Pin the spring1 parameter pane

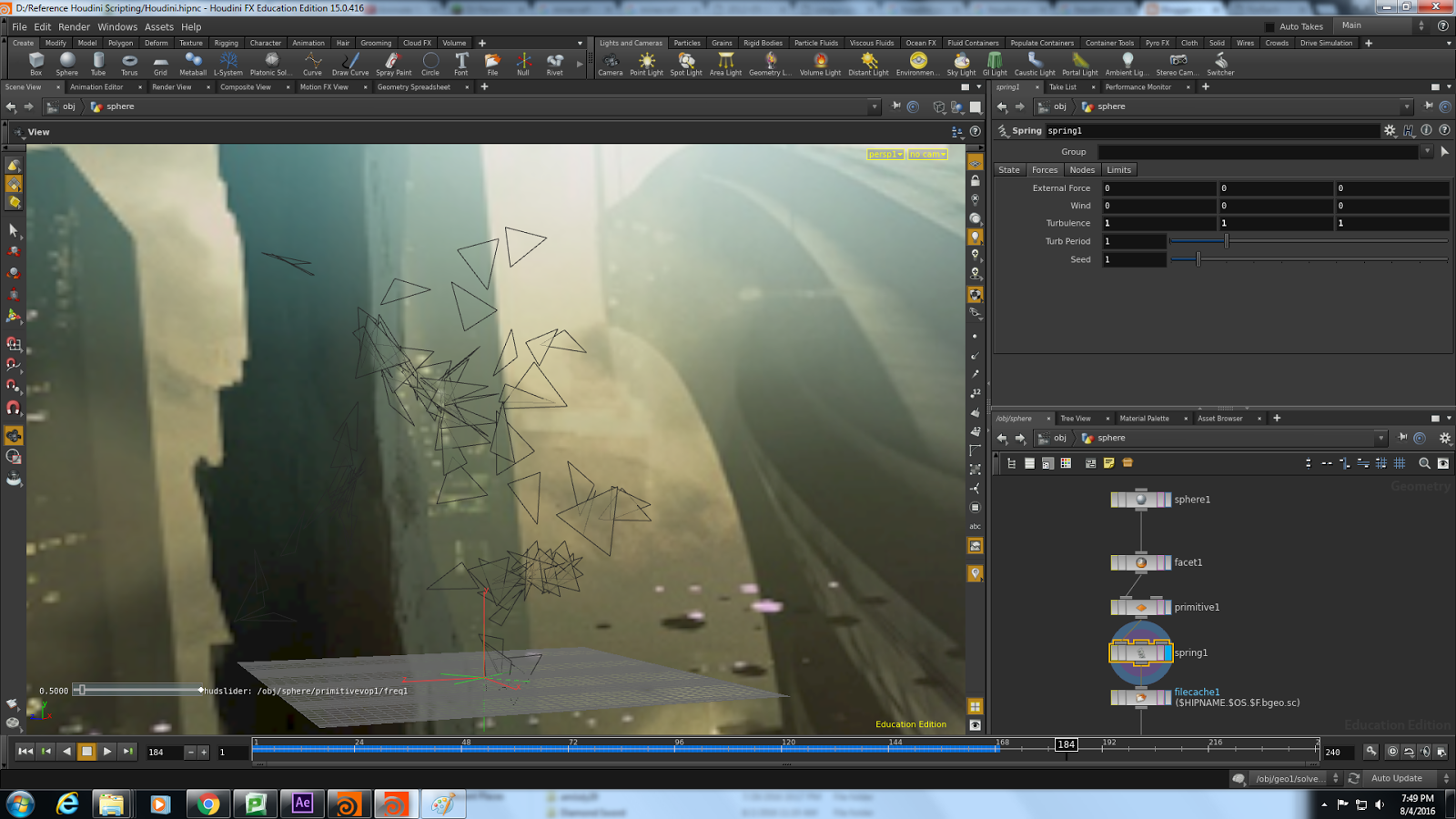[x=1429, y=106]
